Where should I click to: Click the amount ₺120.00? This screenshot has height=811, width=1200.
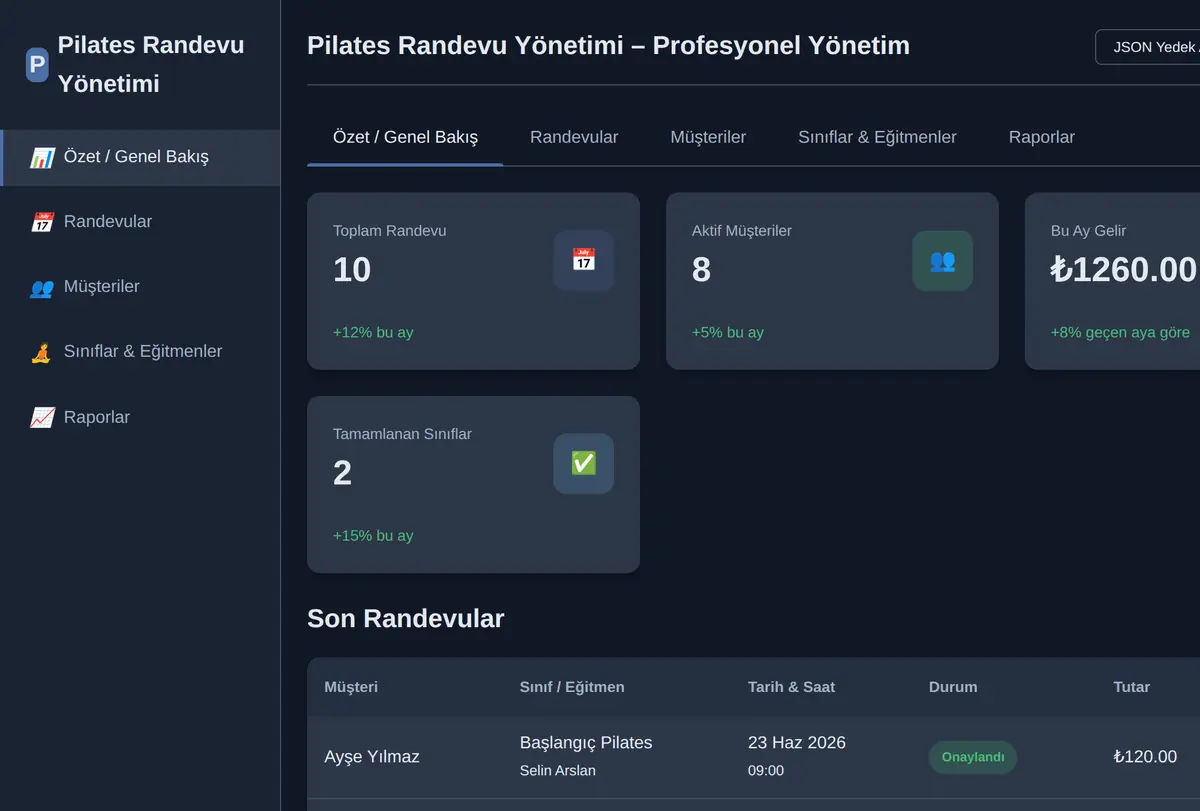(1145, 757)
